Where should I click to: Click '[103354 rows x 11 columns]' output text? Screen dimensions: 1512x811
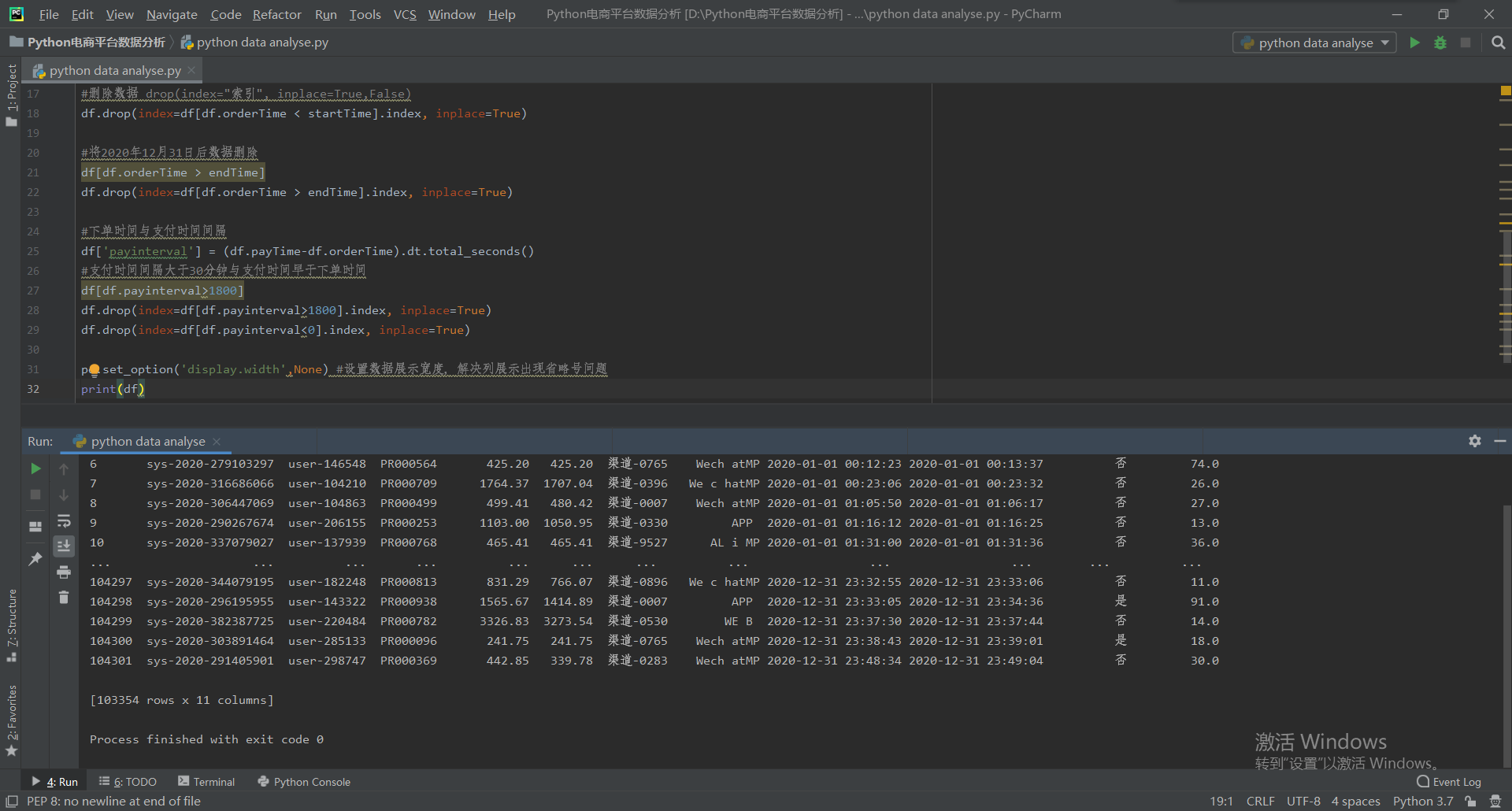click(182, 700)
